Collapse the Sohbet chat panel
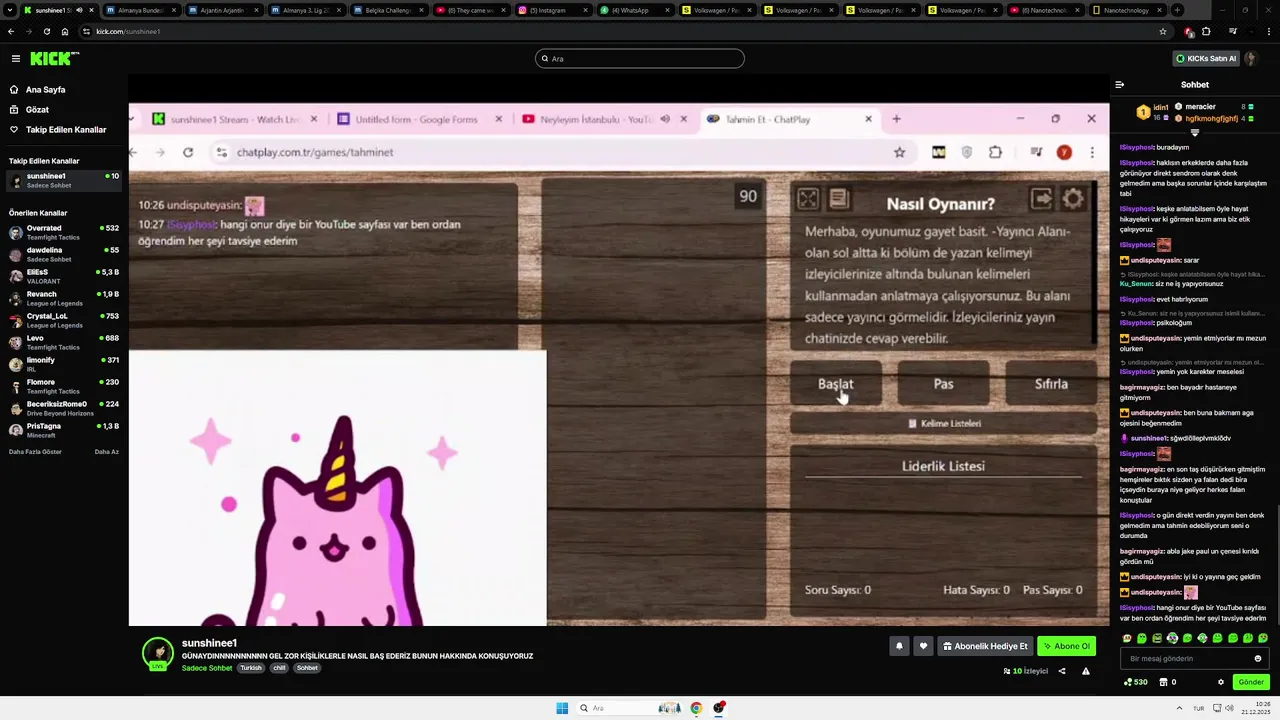Screen dimensions: 1280x720 (x=1120, y=85)
